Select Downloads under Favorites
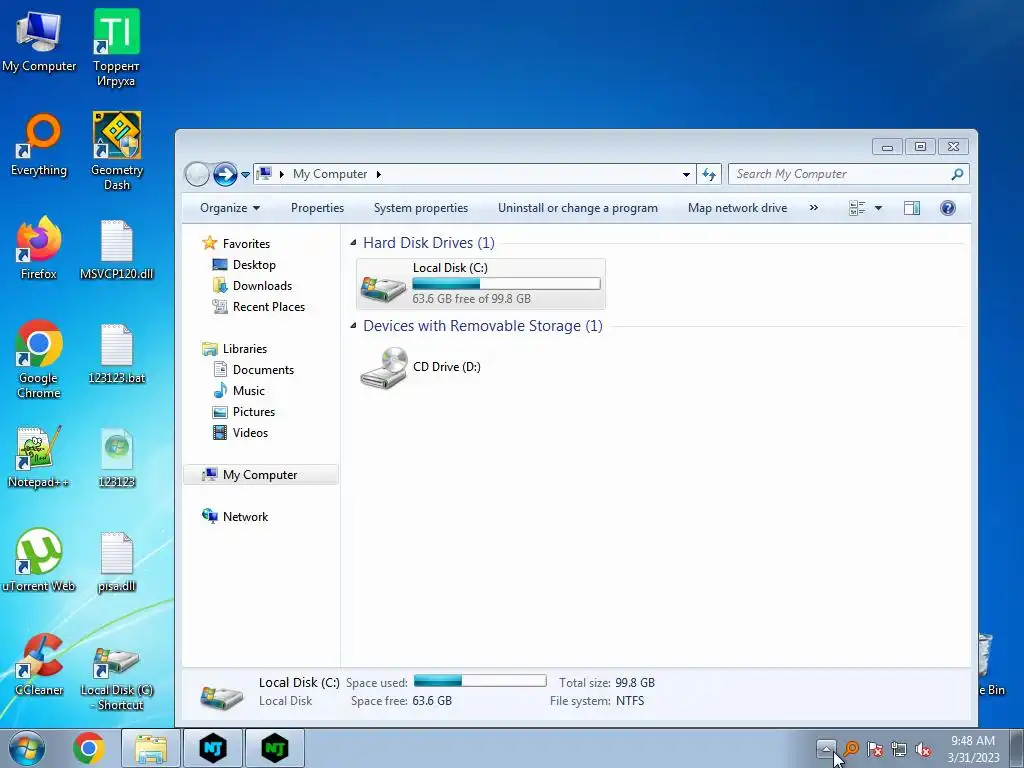The width and height of the screenshot is (1024, 768). (253, 285)
